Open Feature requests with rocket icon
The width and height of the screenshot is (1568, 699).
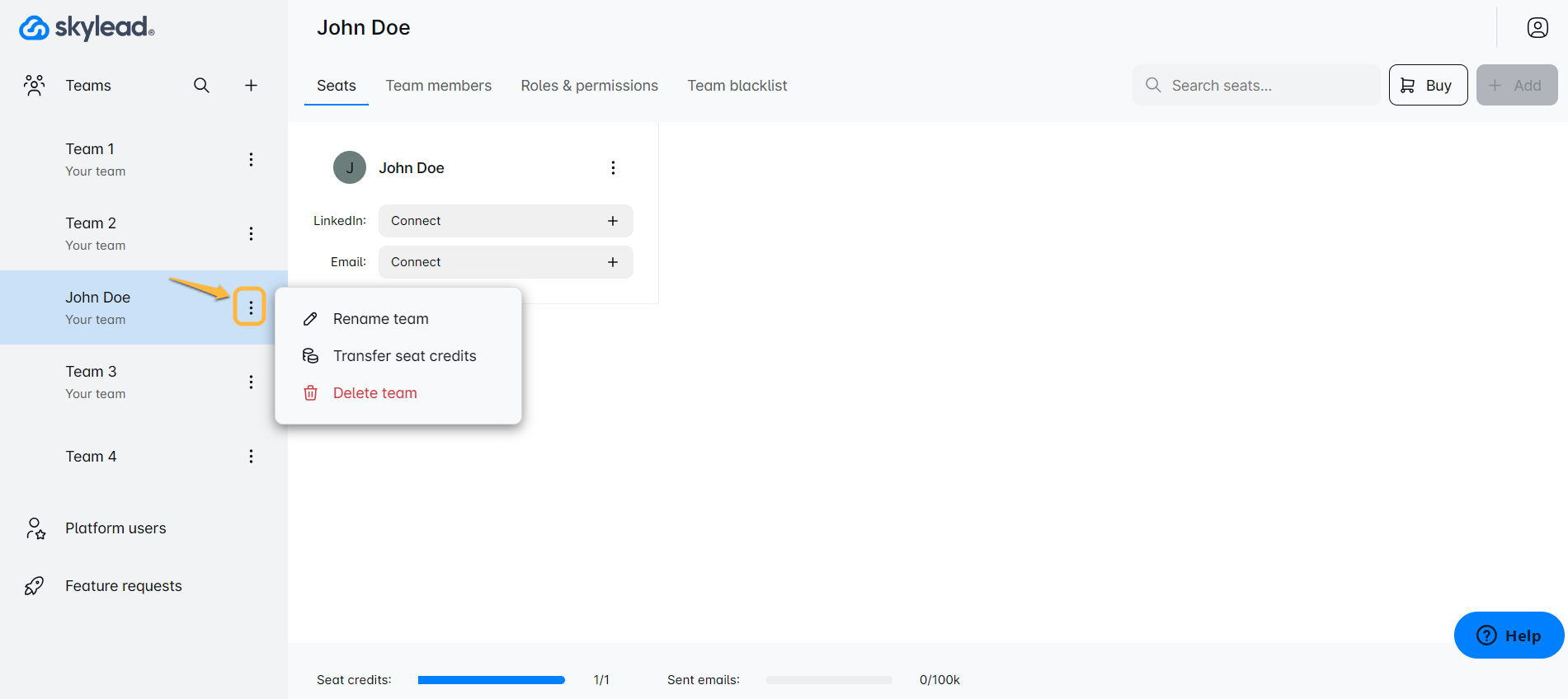point(123,586)
